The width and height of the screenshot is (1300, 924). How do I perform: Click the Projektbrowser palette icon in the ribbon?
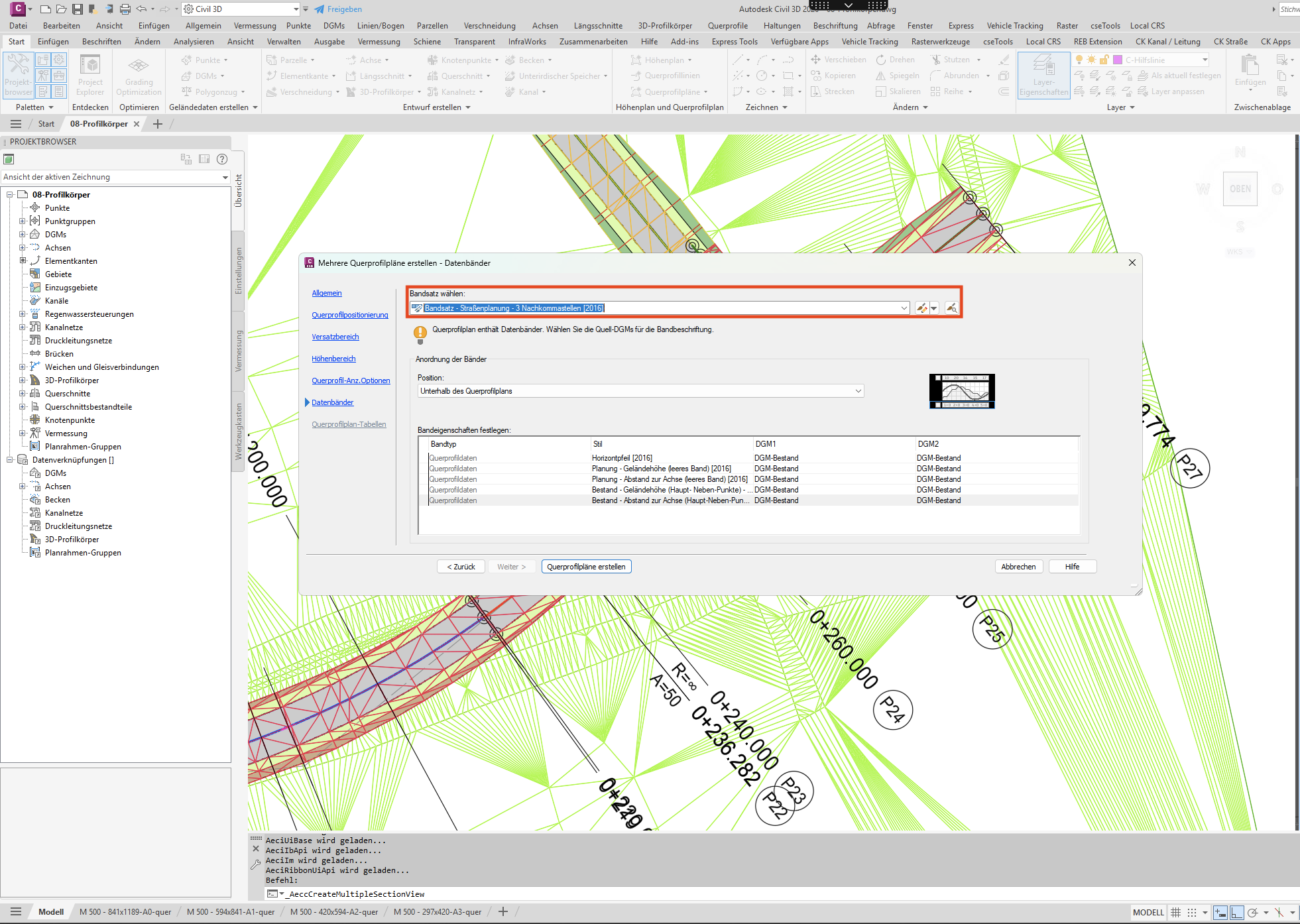[x=18, y=76]
